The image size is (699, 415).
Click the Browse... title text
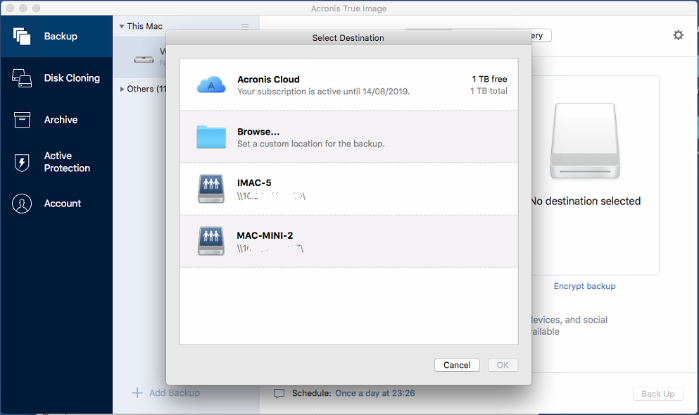pyautogui.click(x=259, y=131)
